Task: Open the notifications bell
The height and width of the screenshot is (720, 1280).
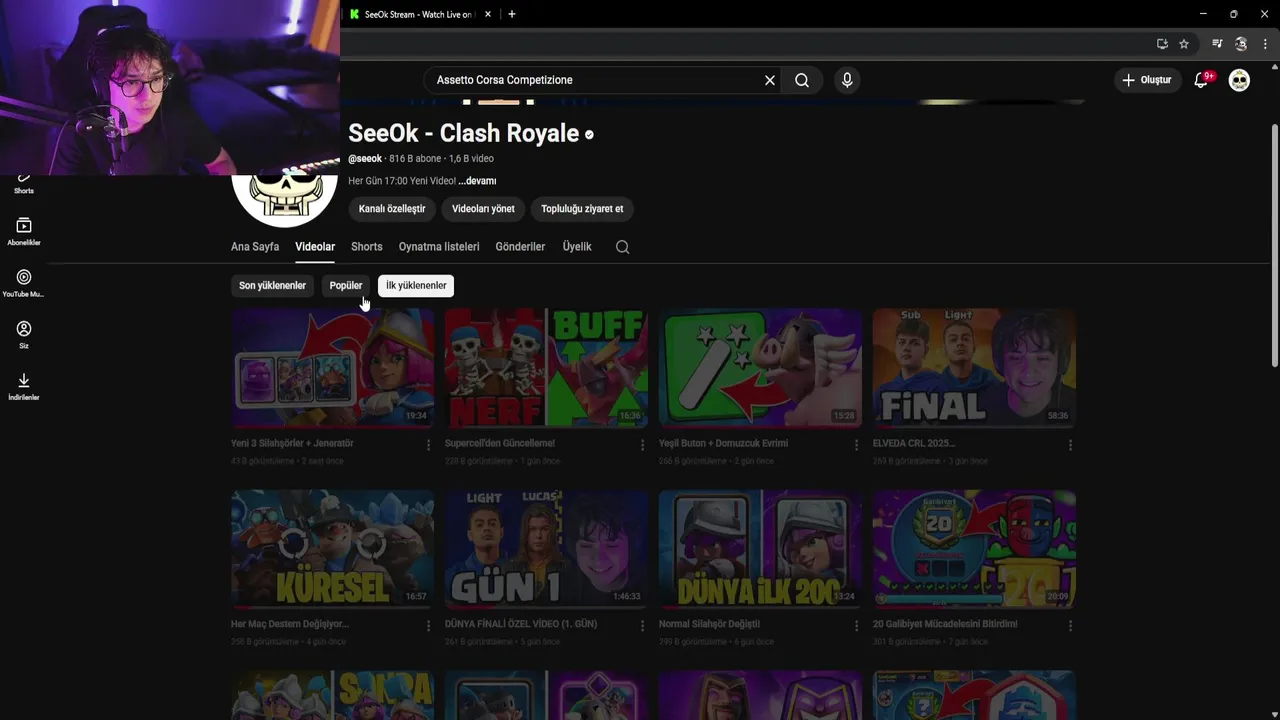Action: coord(1202,80)
